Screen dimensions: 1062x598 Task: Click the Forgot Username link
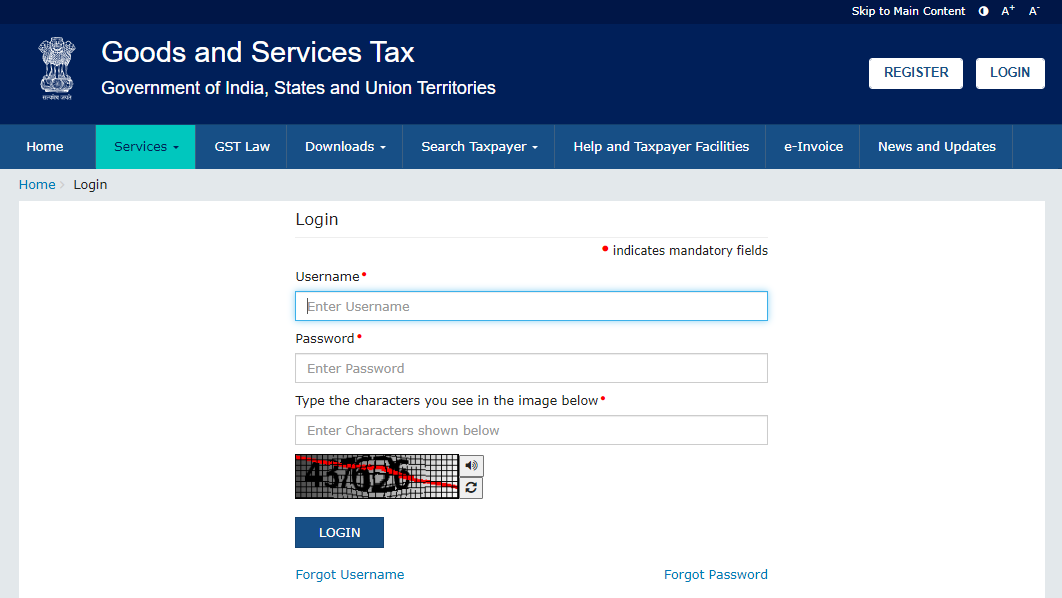349,574
